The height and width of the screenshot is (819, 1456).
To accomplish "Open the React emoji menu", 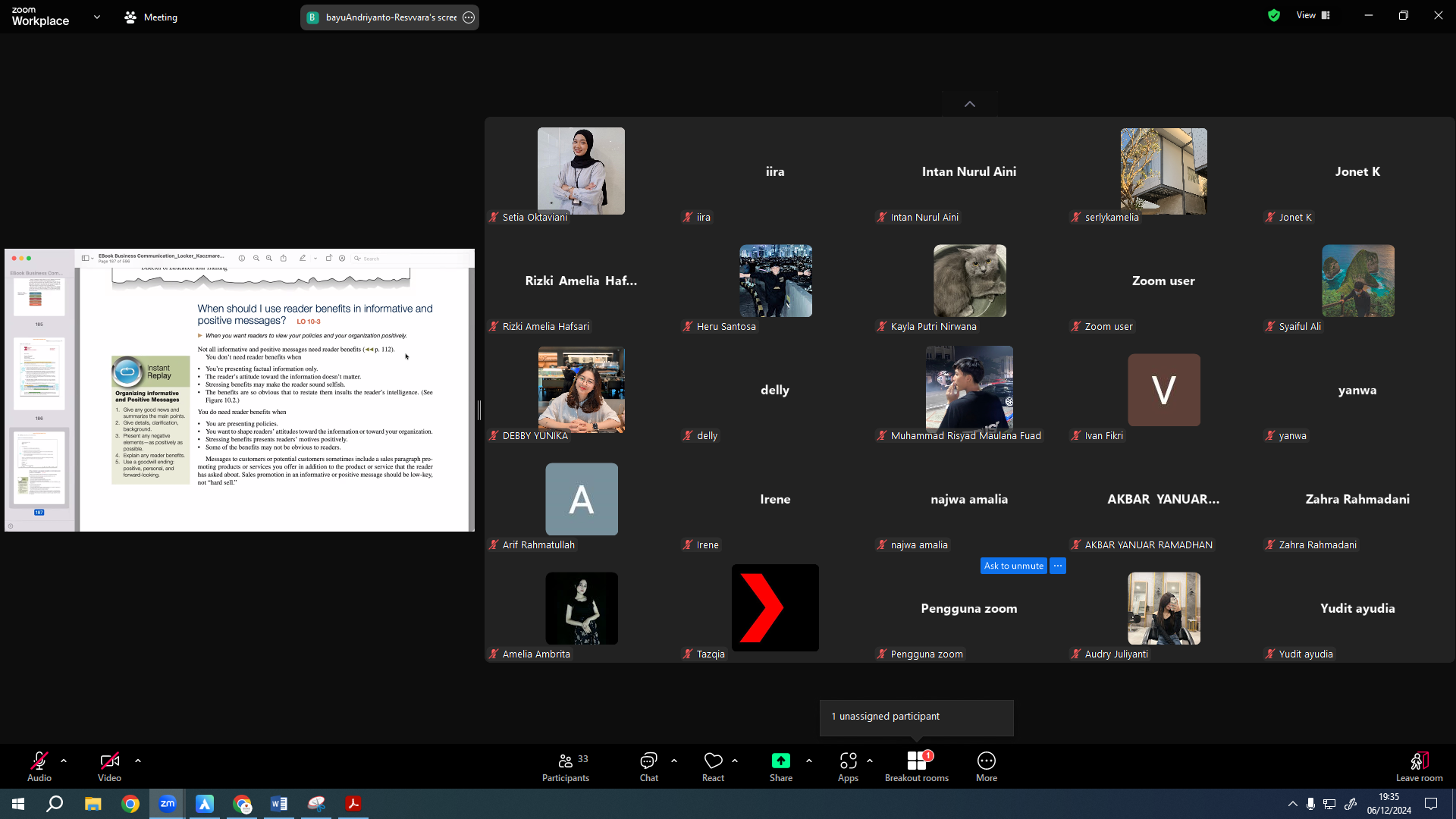I will point(713,766).
